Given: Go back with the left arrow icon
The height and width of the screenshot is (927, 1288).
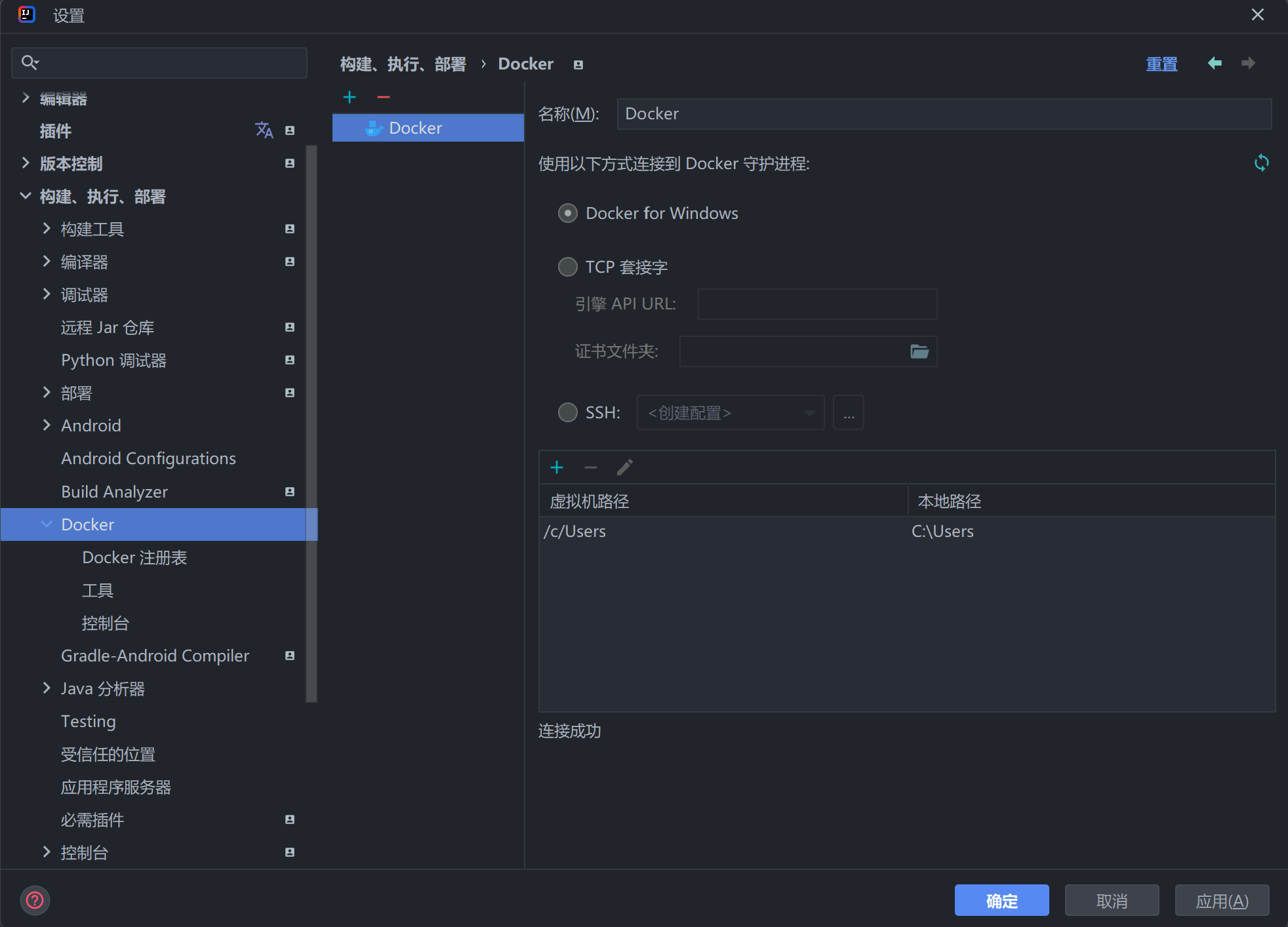Looking at the screenshot, I should (1215, 63).
